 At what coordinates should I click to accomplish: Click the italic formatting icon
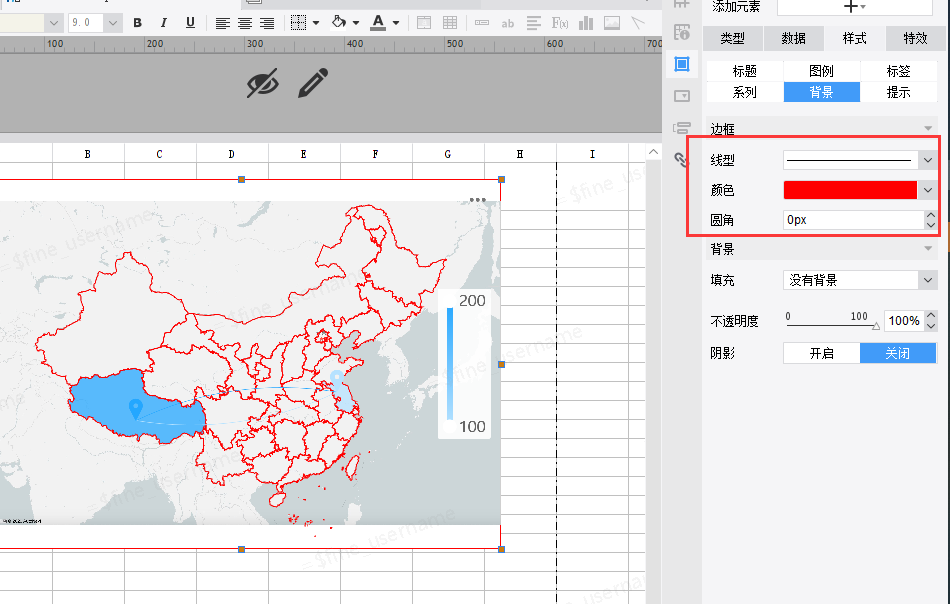pos(163,22)
